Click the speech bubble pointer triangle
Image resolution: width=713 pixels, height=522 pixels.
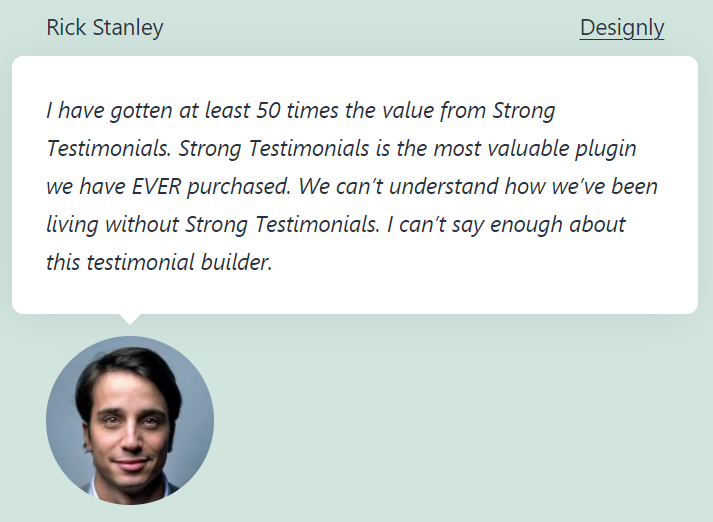pyautogui.click(x=130, y=319)
